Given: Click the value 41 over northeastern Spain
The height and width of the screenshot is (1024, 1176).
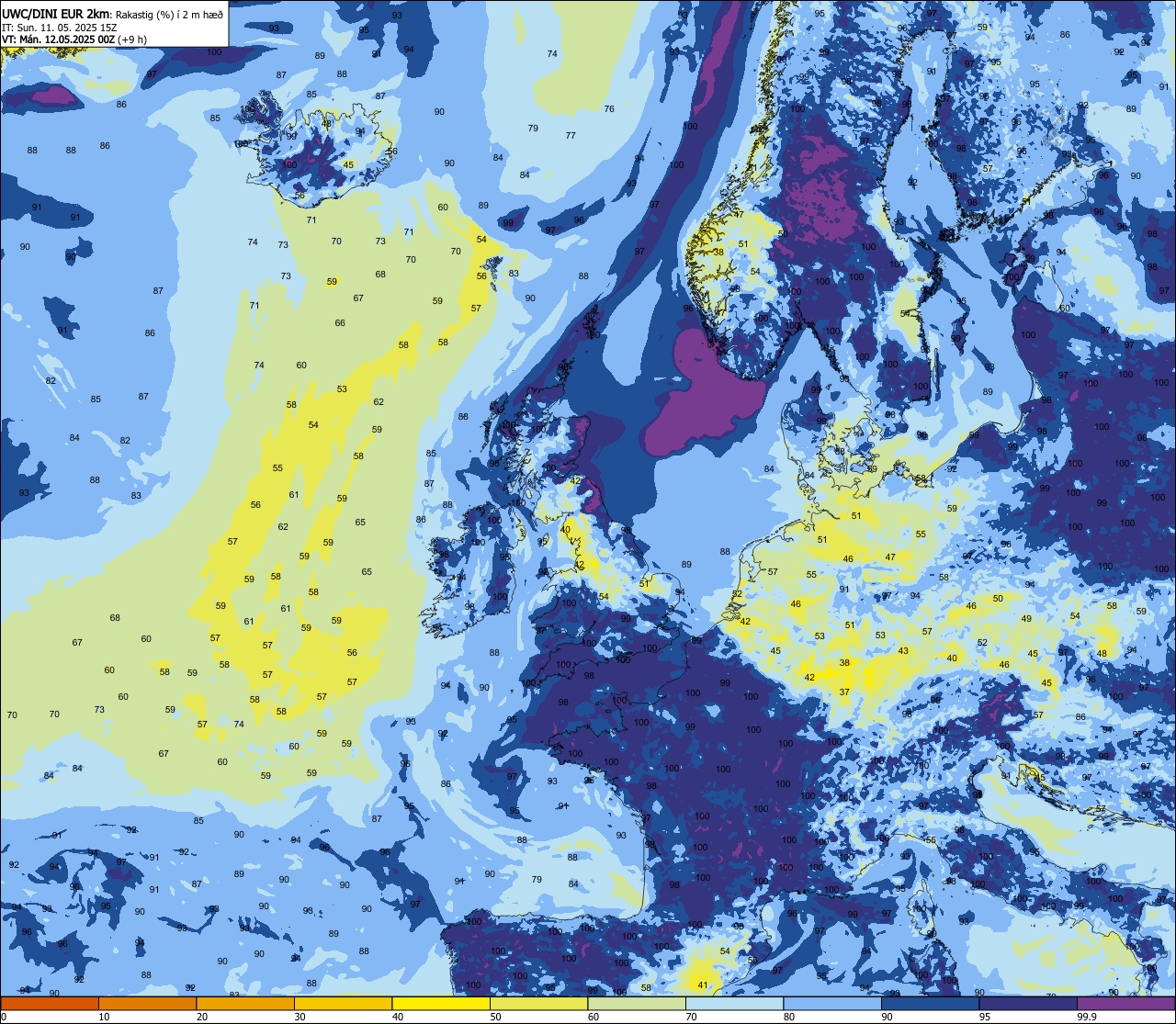Looking at the screenshot, I should (703, 985).
